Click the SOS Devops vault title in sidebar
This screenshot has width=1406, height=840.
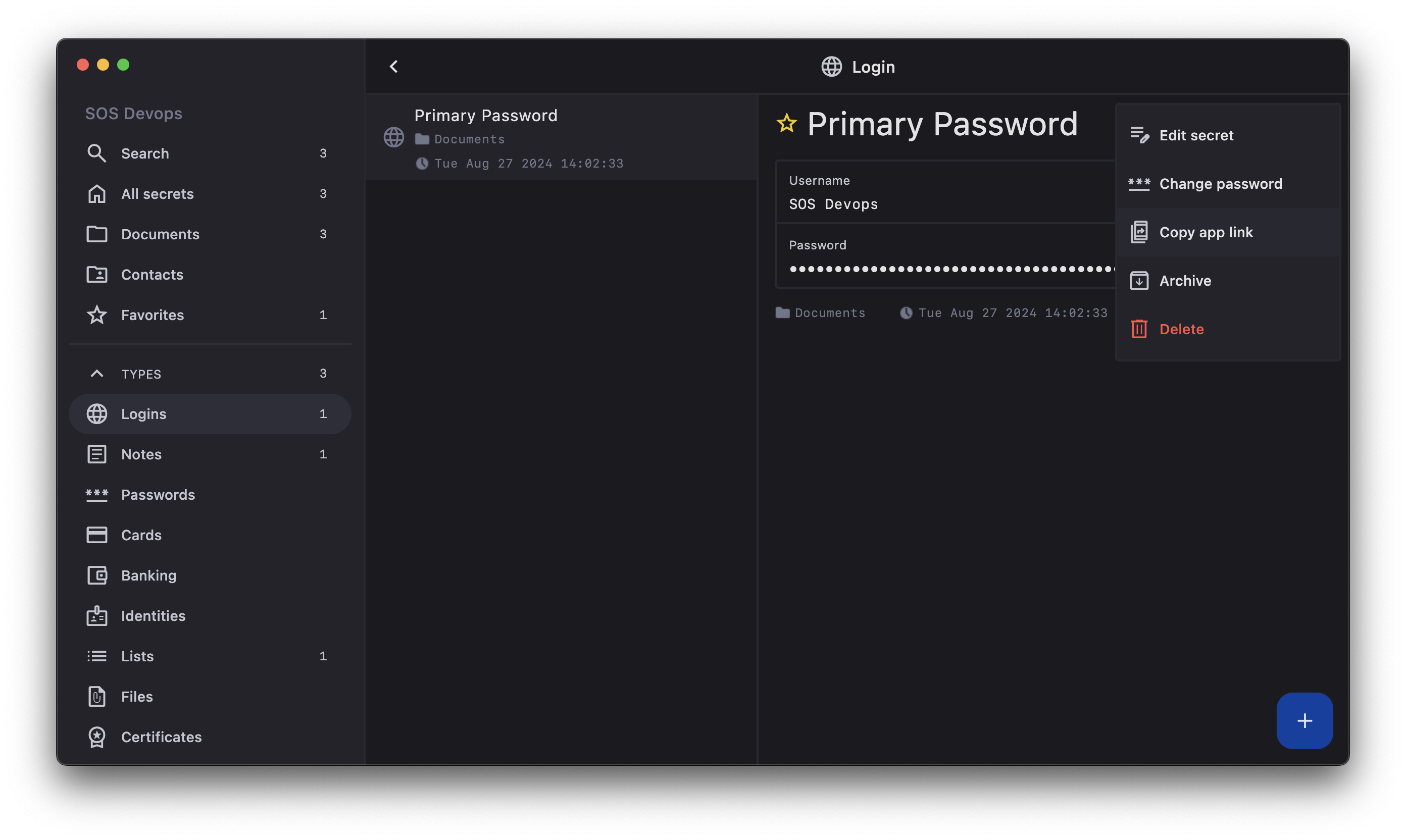point(134,113)
